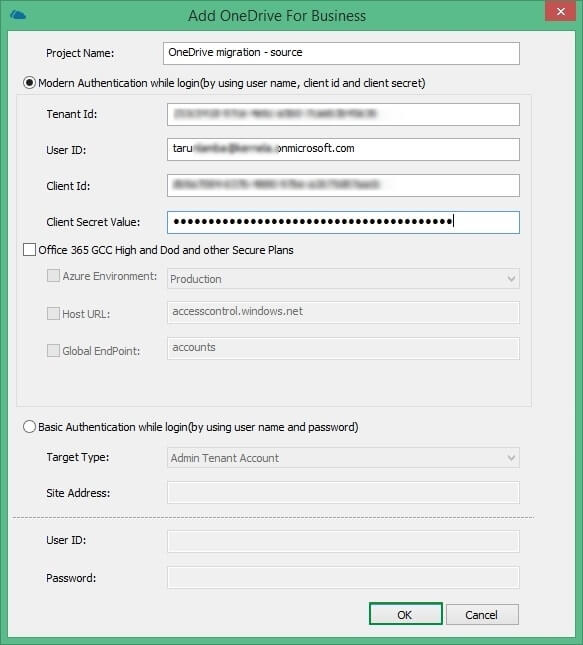Click the Password input field
Viewport: 583px width, 645px height.
343,577
